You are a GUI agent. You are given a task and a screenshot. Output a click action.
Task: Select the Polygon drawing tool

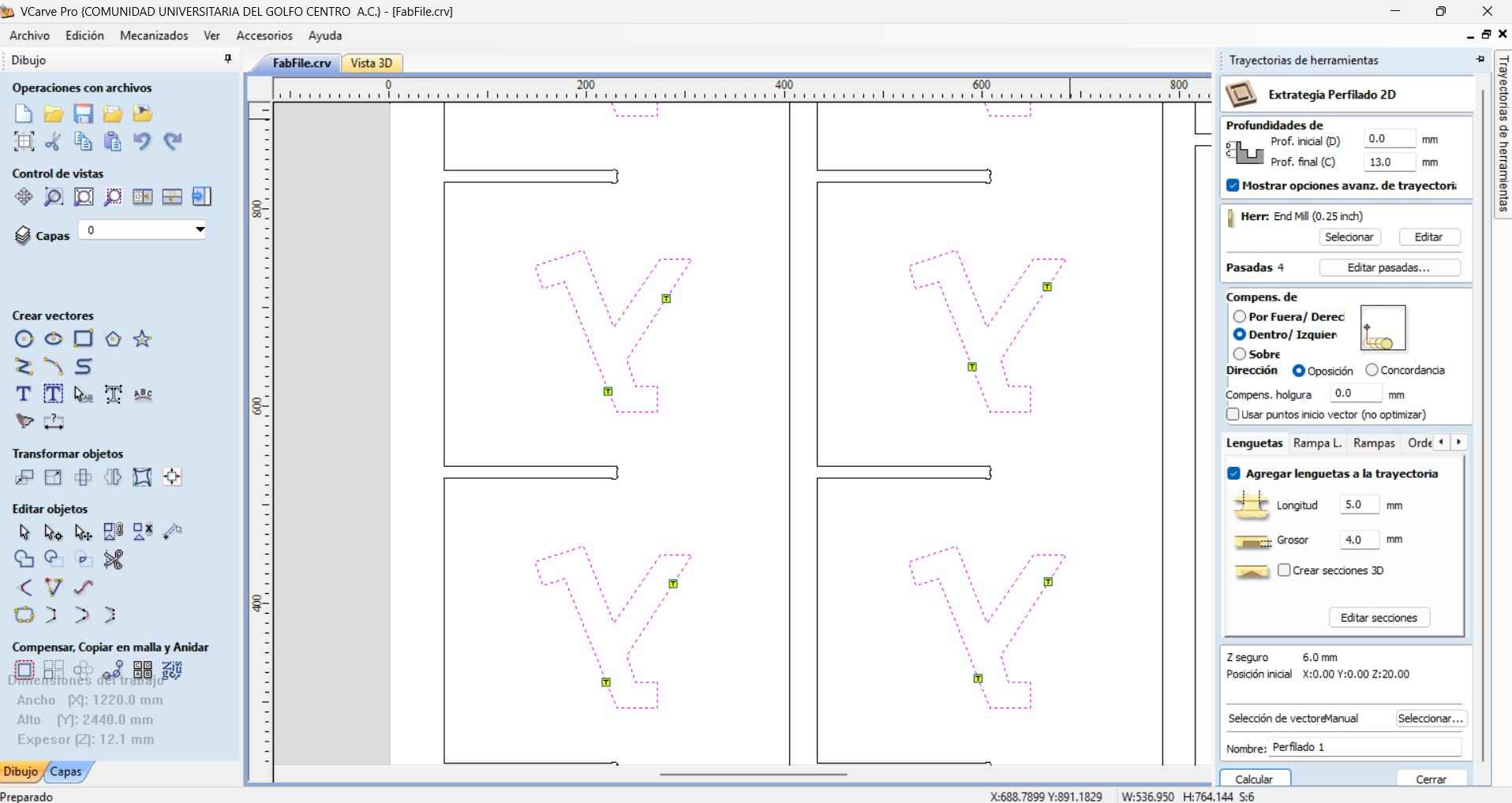click(113, 339)
